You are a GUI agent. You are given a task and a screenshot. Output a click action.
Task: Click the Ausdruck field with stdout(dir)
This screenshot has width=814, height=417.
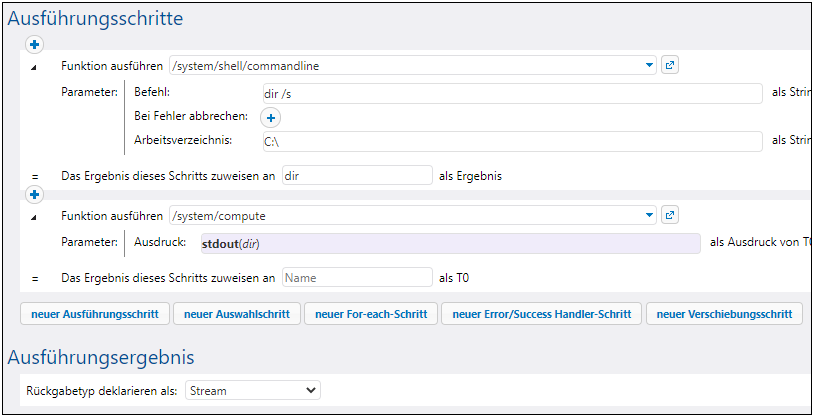click(x=448, y=244)
